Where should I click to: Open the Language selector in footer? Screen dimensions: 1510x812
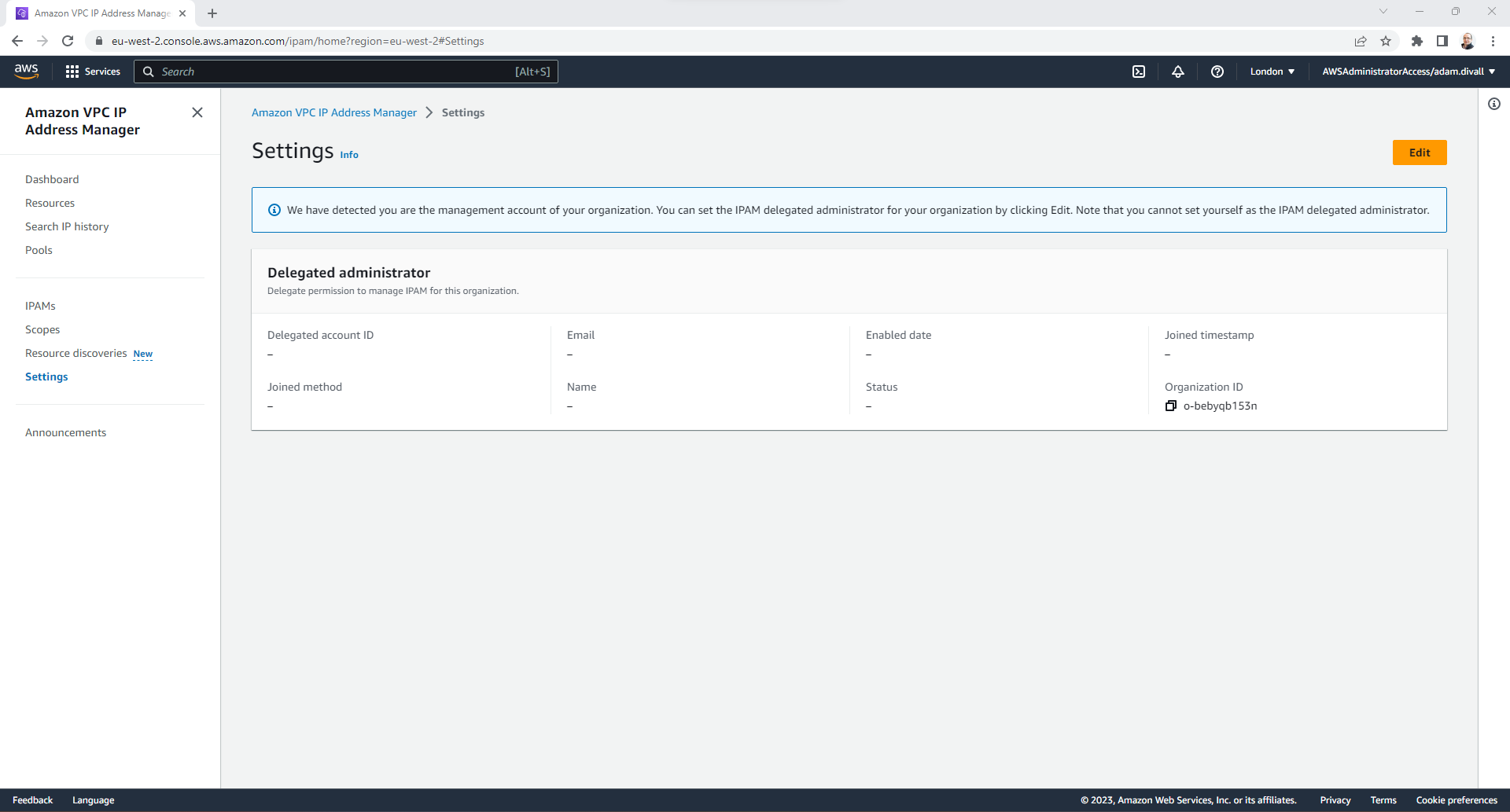click(93, 800)
